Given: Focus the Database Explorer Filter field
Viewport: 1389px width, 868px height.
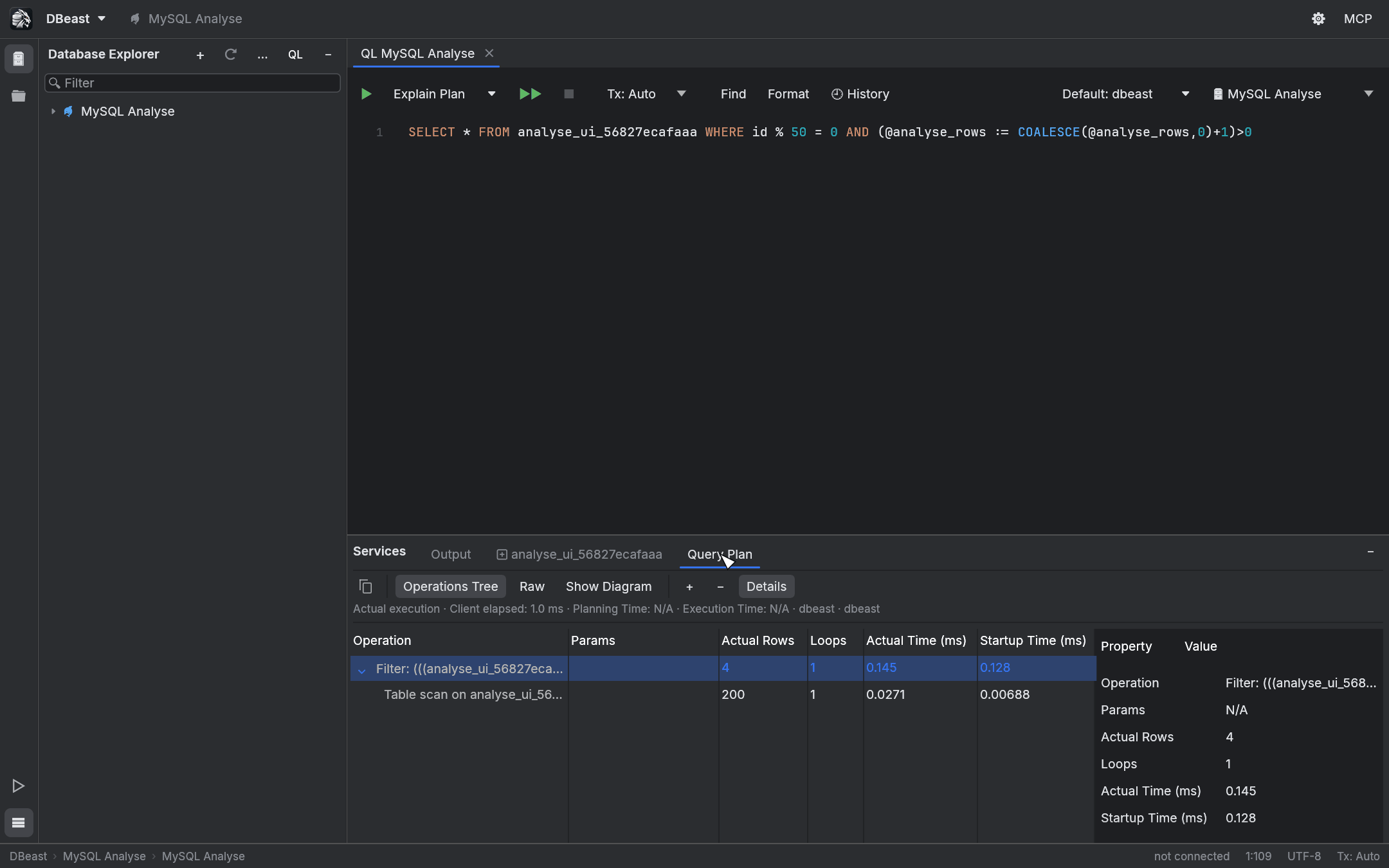Looking at the screenshot, I should point(192,83).
